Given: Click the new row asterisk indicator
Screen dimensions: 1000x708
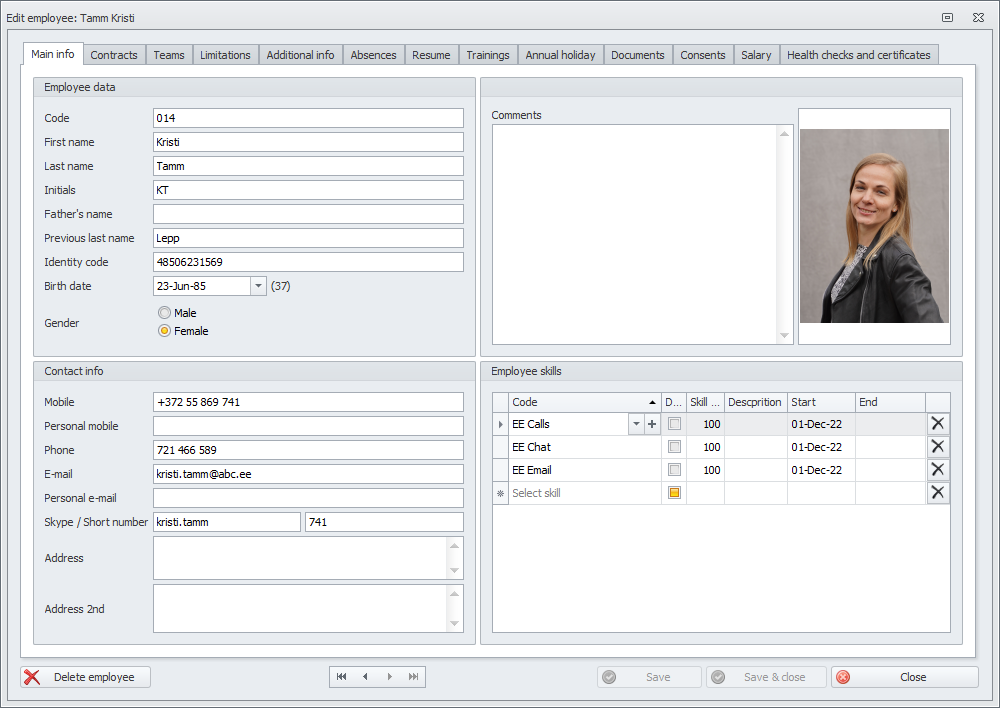Looking at the screenshot, I should click(501, 493).
